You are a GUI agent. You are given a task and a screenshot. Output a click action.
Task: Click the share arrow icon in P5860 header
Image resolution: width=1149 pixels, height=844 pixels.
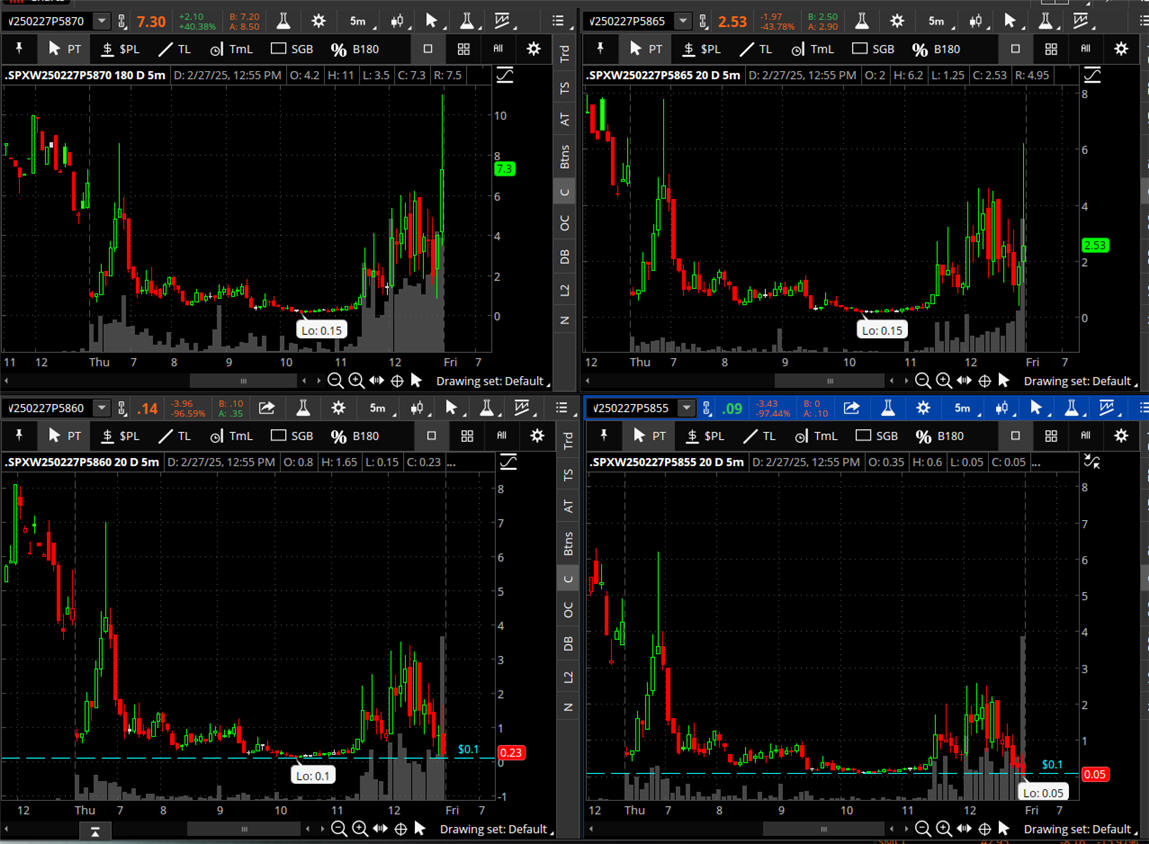point(267,408)
